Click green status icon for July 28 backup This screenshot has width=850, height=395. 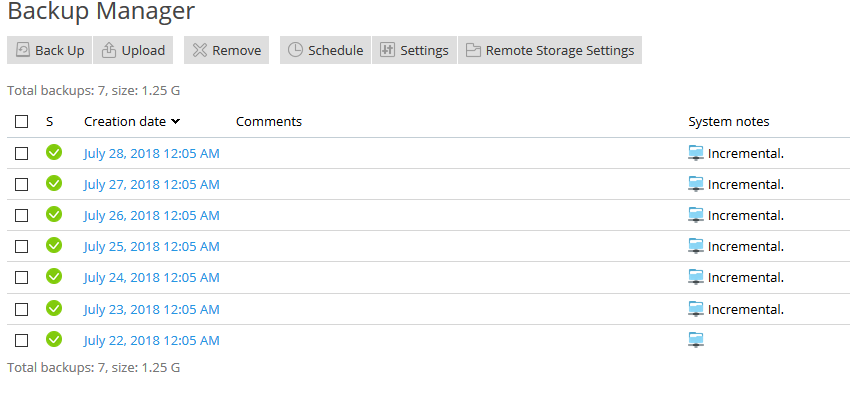(54, 153)
